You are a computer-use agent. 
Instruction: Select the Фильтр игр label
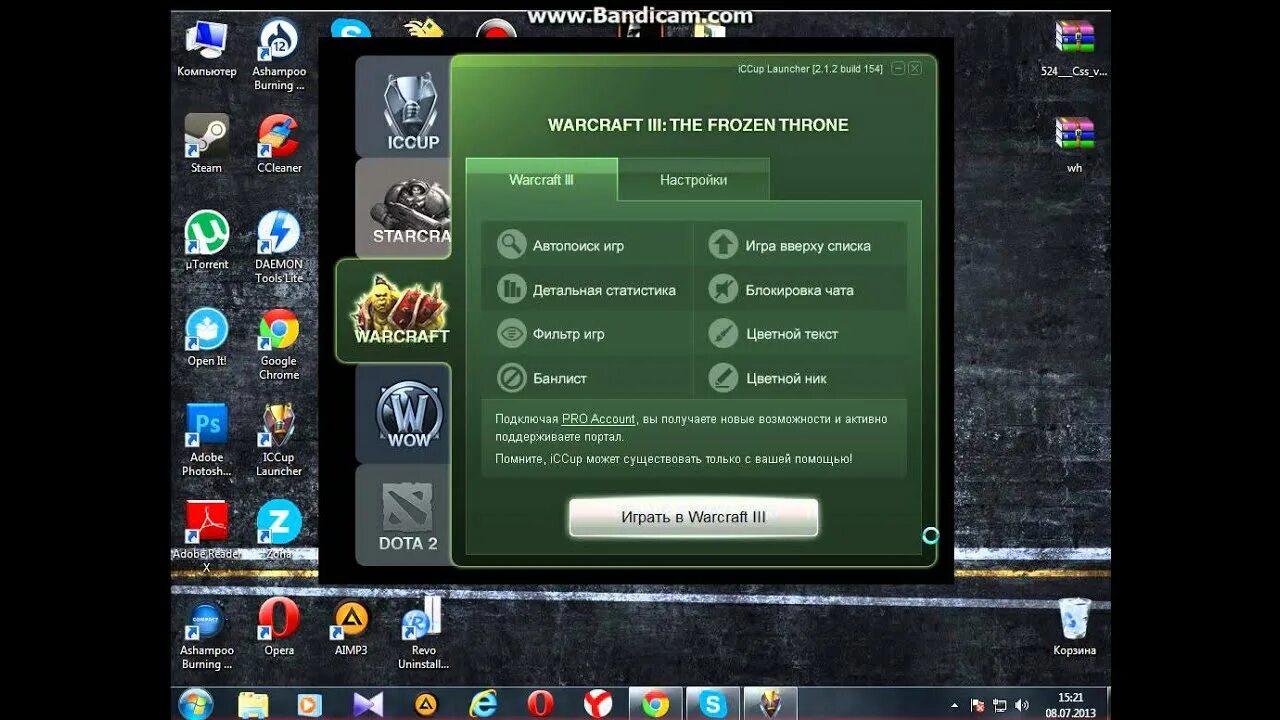point(568,334)
